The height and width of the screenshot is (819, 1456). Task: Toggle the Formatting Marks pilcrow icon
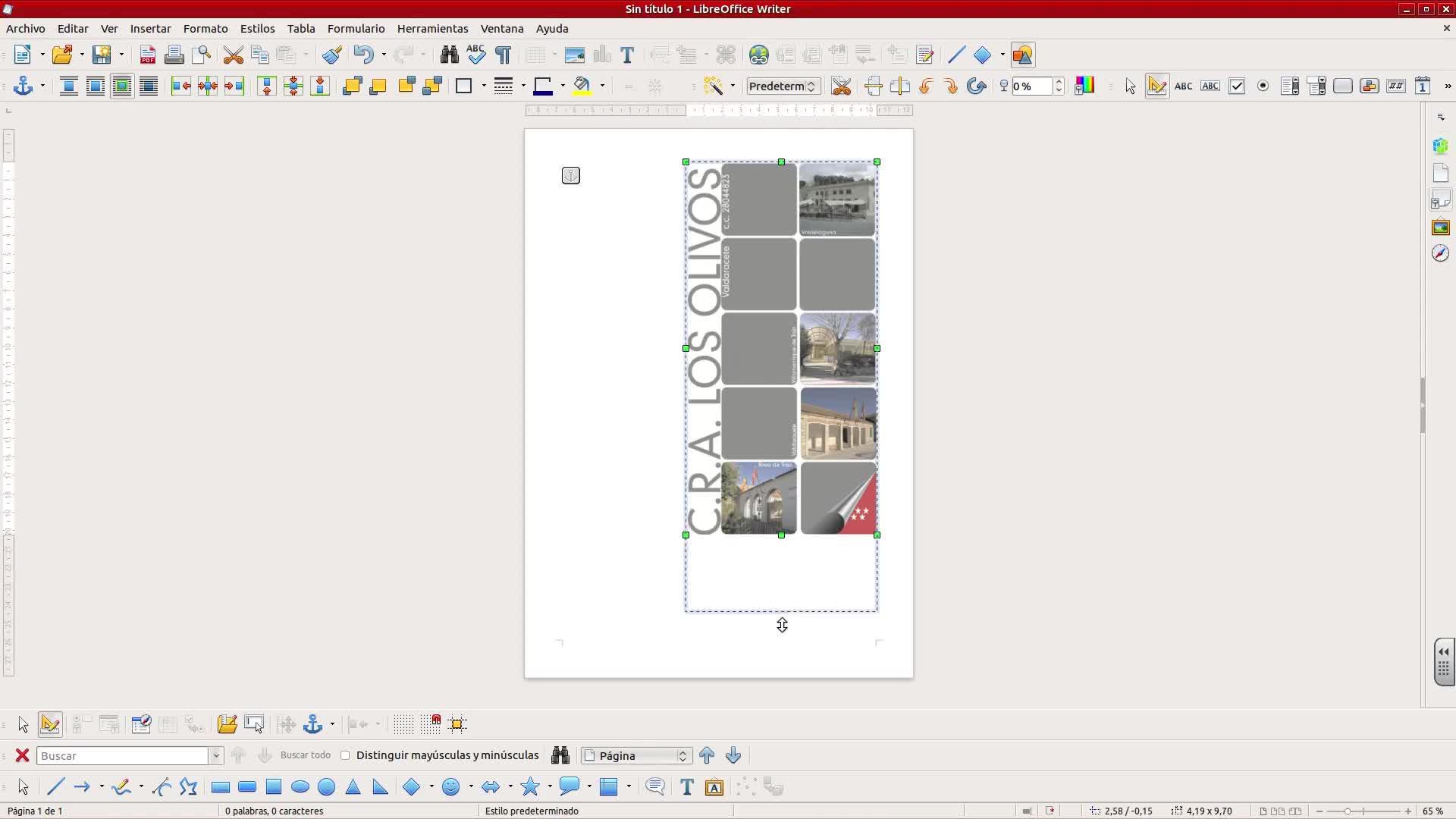[x=503, y=55]
